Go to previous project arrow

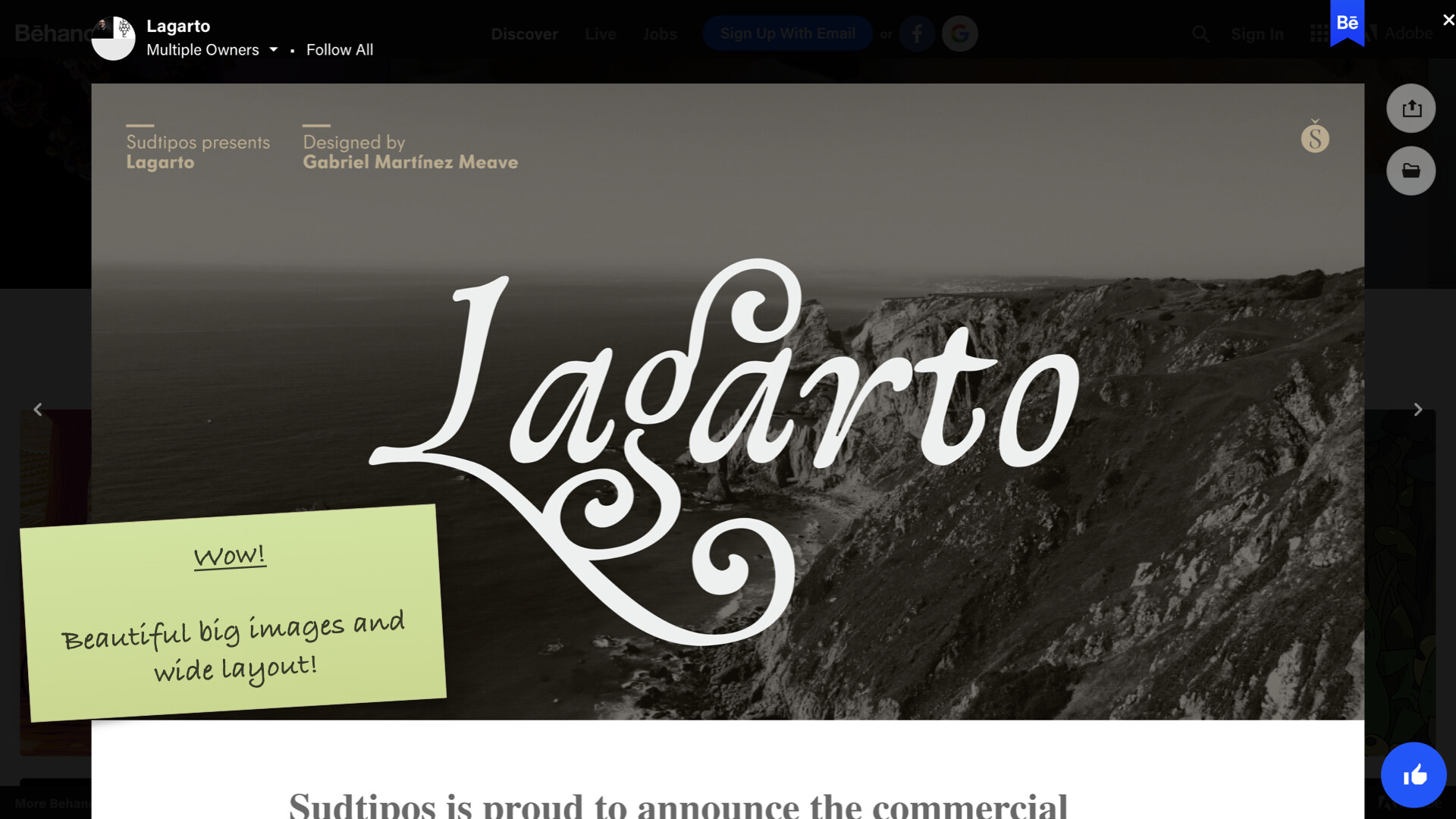(x=38, y=409)
